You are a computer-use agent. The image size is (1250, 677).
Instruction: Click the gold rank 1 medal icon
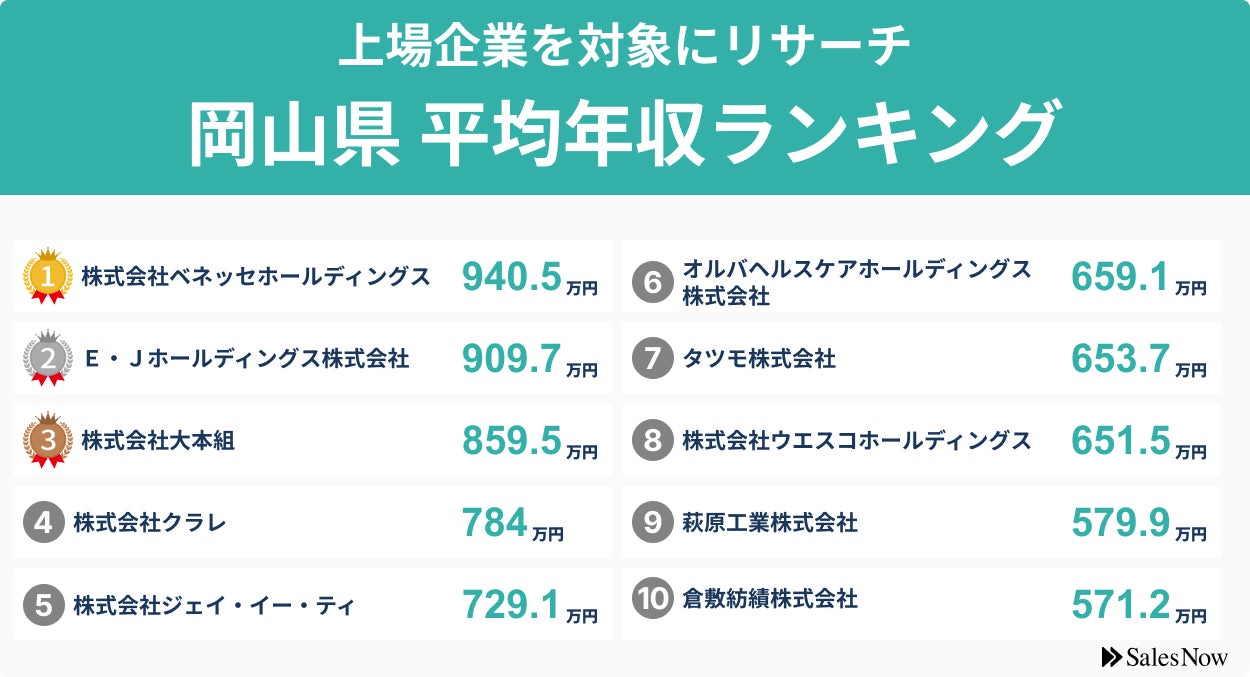48,275
